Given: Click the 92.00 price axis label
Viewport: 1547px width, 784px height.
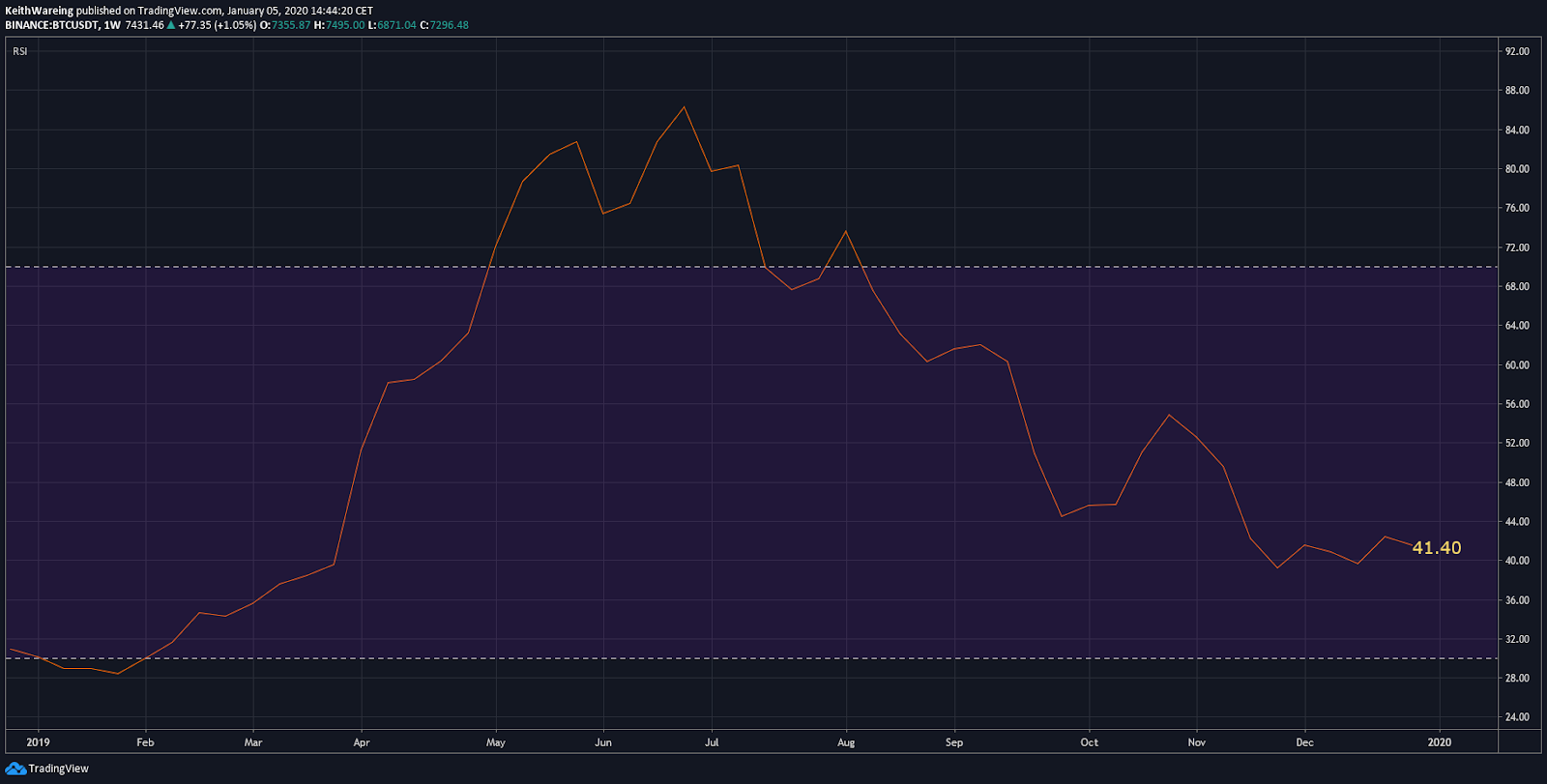Looking at the screenshot, I should point(1517,51).
